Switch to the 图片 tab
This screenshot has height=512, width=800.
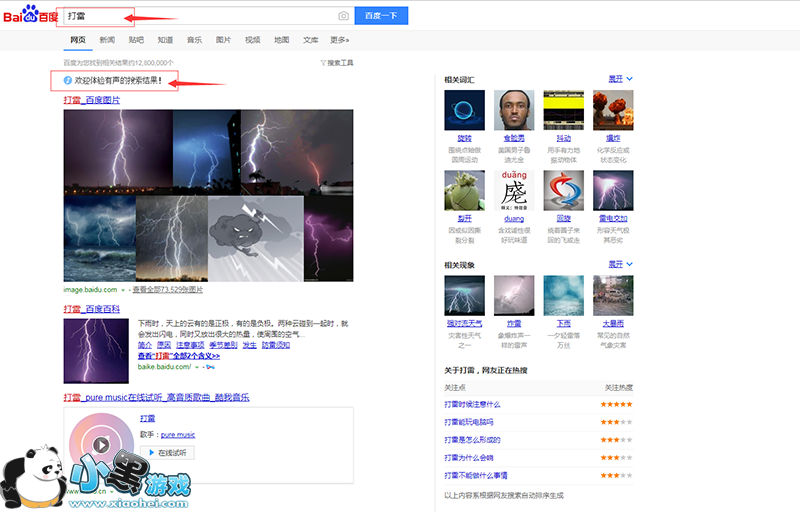pyautogui.click(x=223, y=40)
